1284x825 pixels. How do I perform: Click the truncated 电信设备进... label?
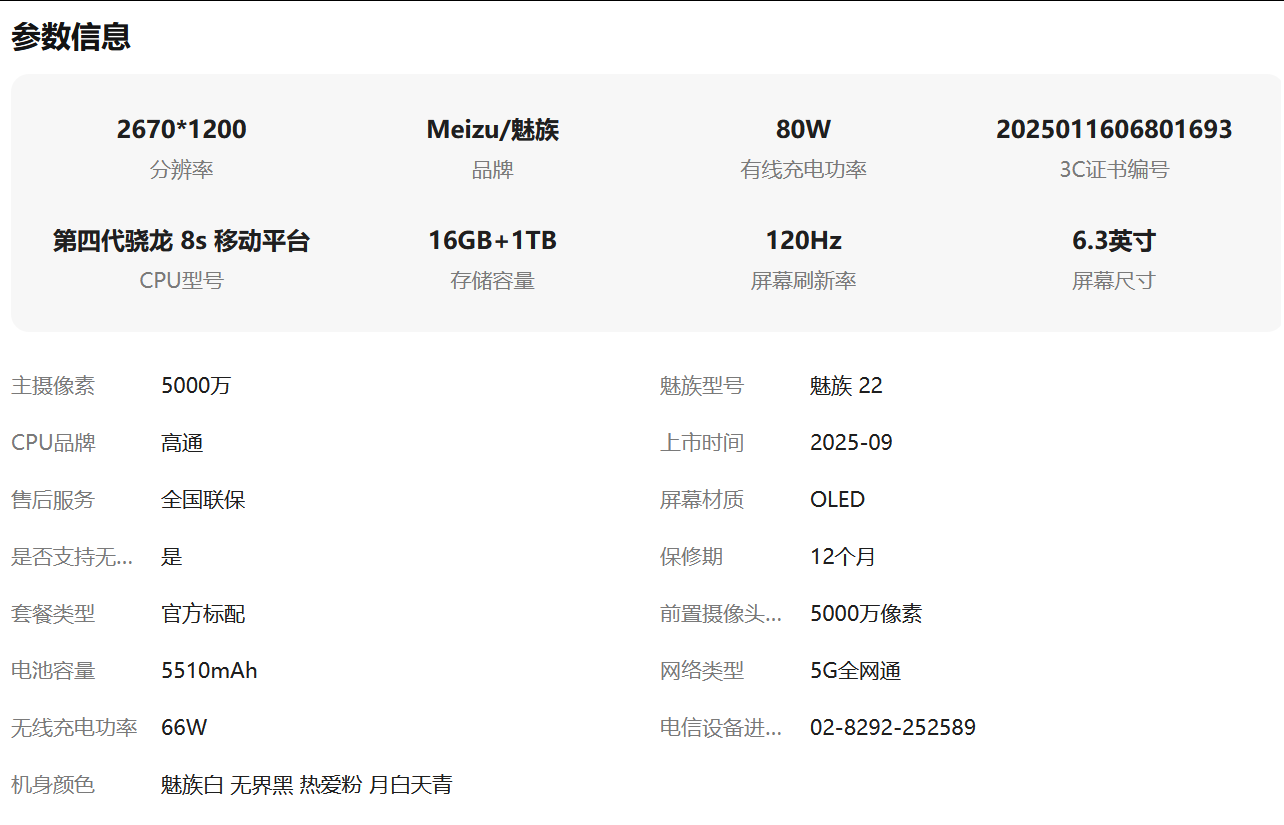pos(721,728)
